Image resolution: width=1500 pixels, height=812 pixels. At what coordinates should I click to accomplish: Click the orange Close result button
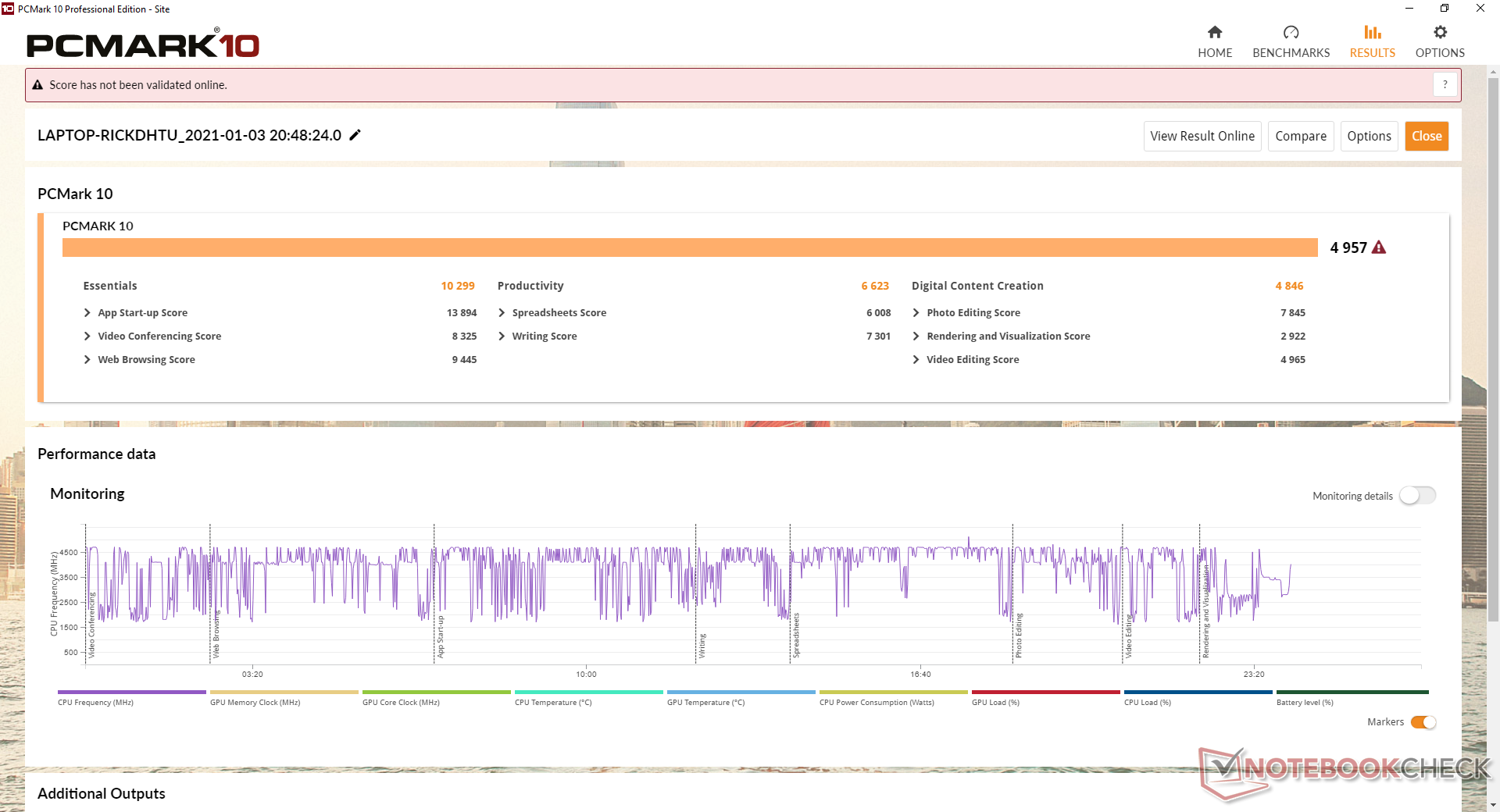[x=1426, y=136]
